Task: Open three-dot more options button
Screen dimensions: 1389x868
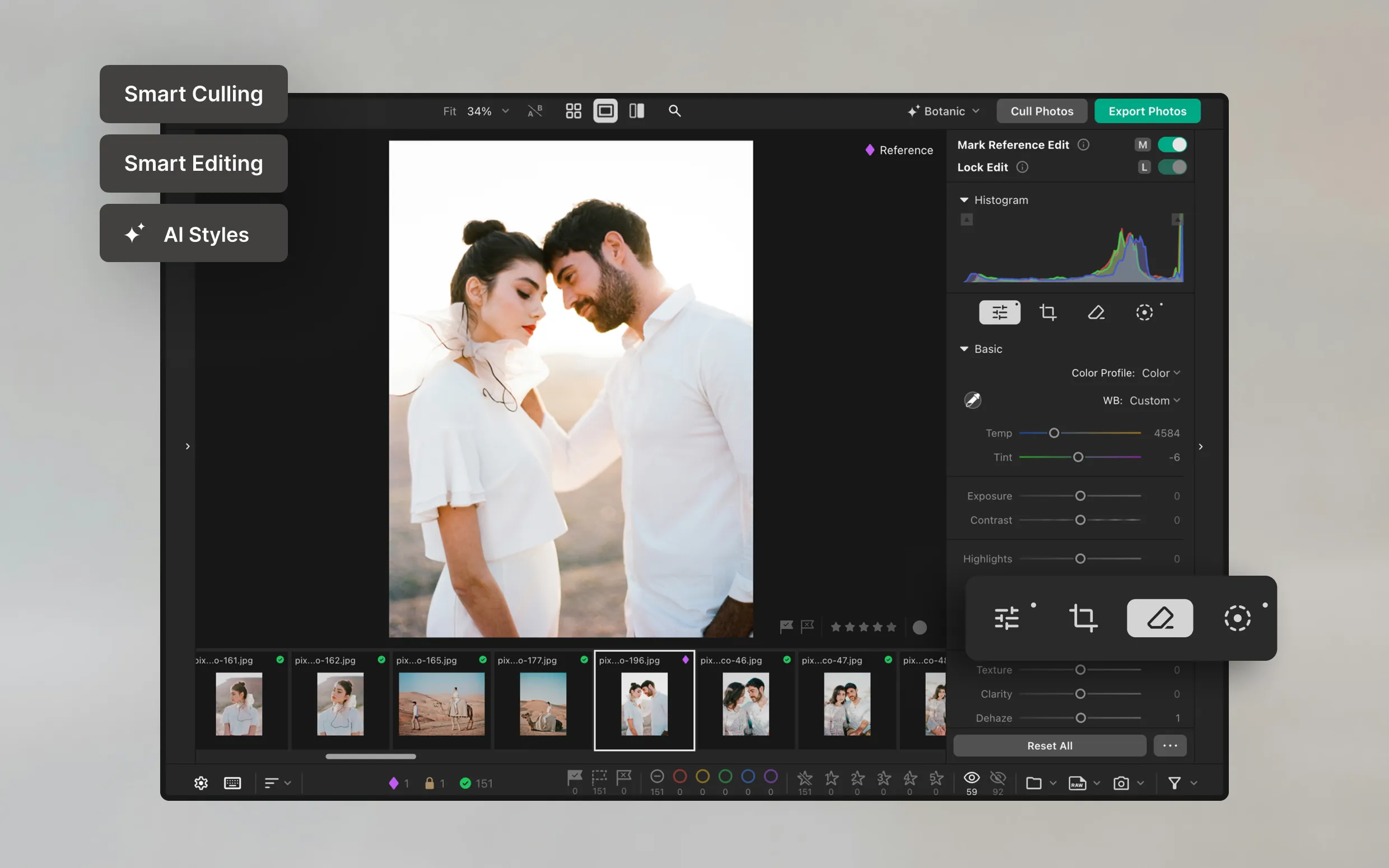Action: tap(1170, 746)
